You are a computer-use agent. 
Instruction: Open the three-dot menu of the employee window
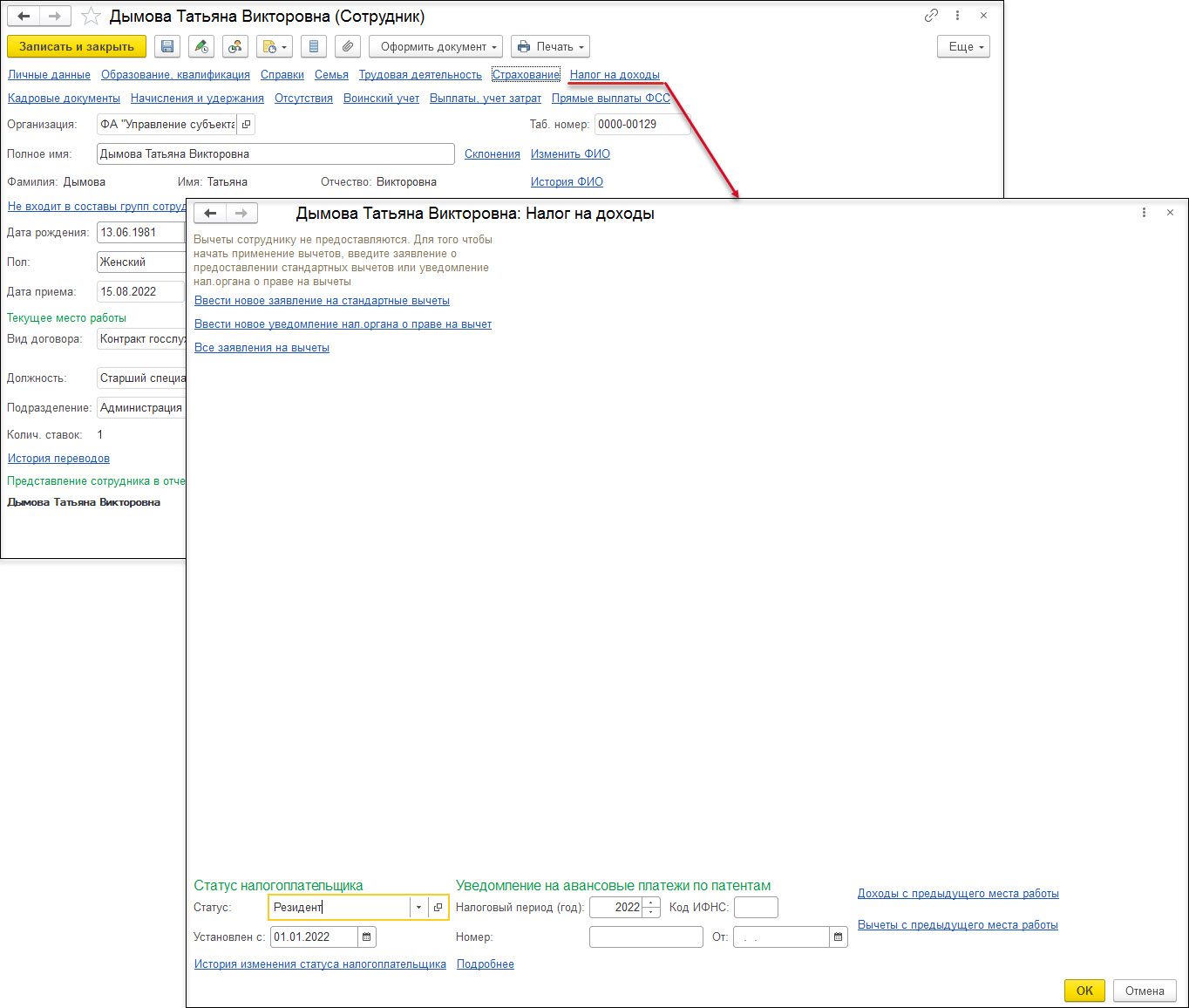pos(957,16)
